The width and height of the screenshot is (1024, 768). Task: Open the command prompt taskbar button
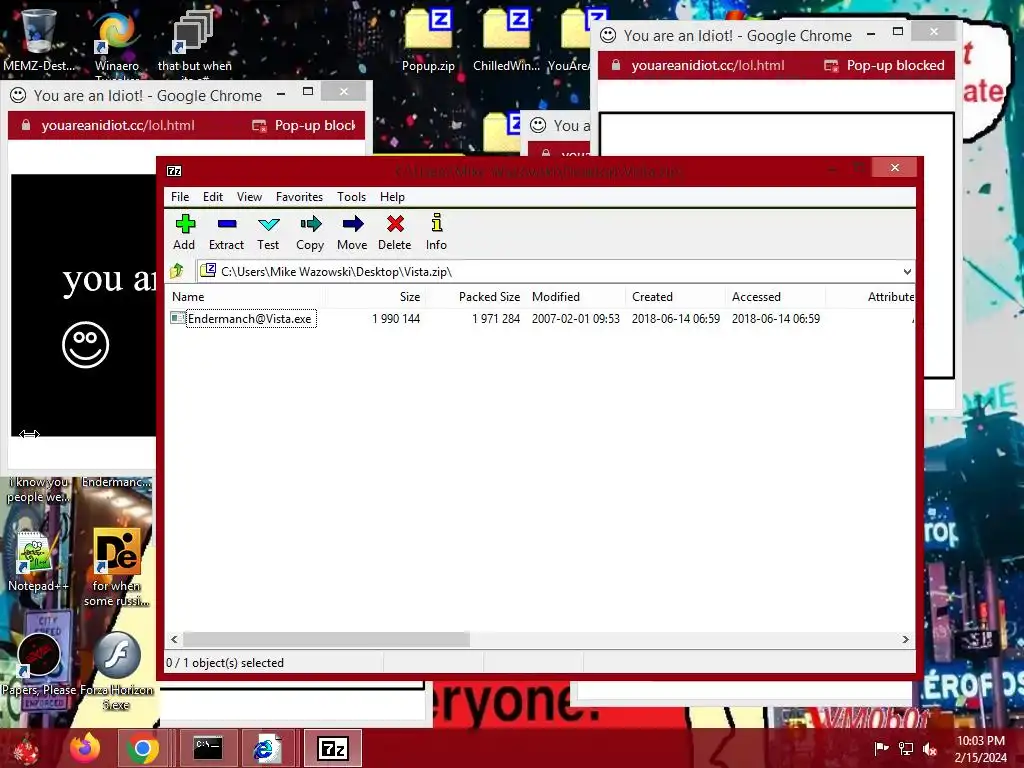click(208, 748)
